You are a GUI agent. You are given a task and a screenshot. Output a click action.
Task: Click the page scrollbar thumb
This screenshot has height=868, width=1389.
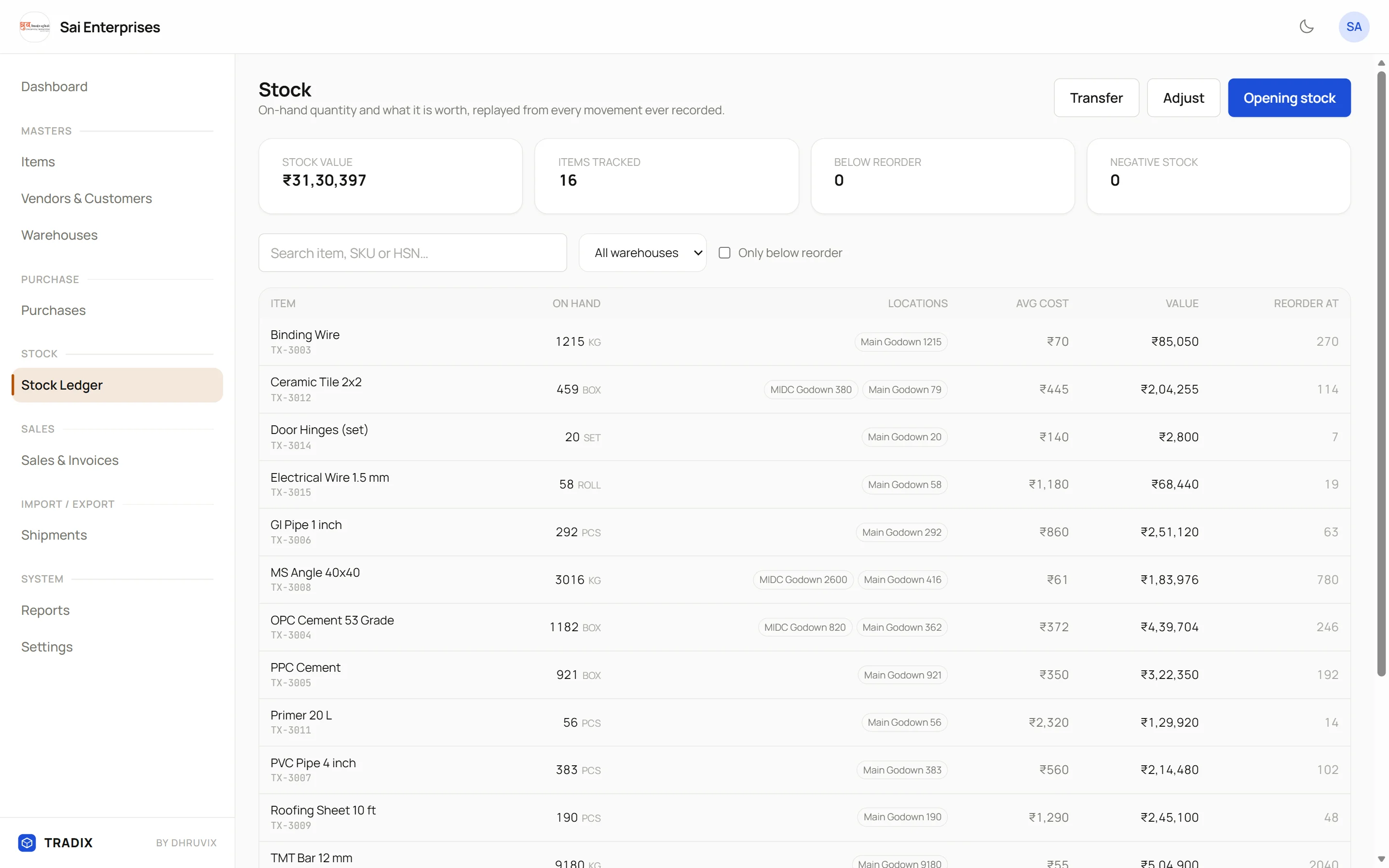tap(1381, 374)
